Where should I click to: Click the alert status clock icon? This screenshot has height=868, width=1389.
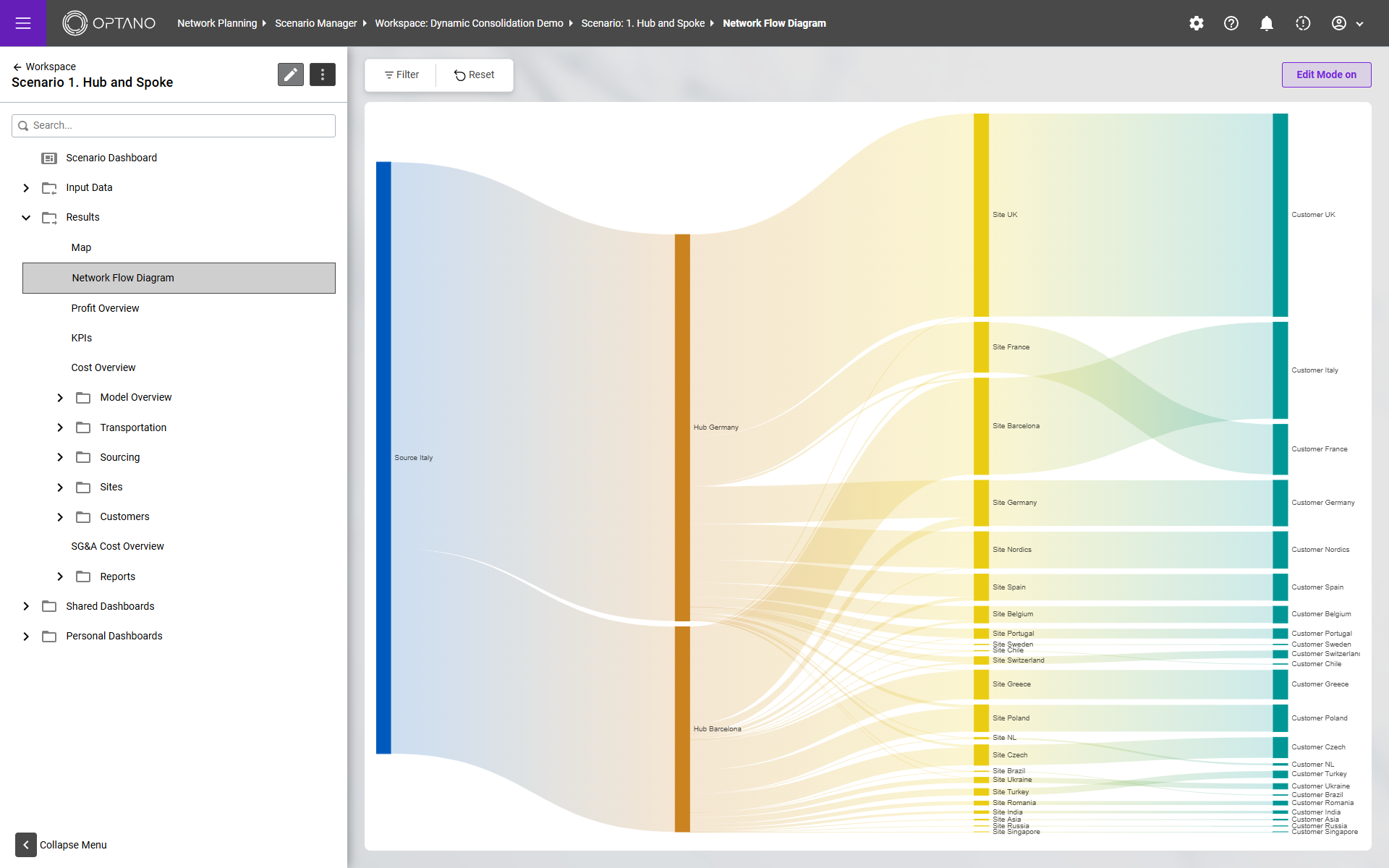point(1302,23)
